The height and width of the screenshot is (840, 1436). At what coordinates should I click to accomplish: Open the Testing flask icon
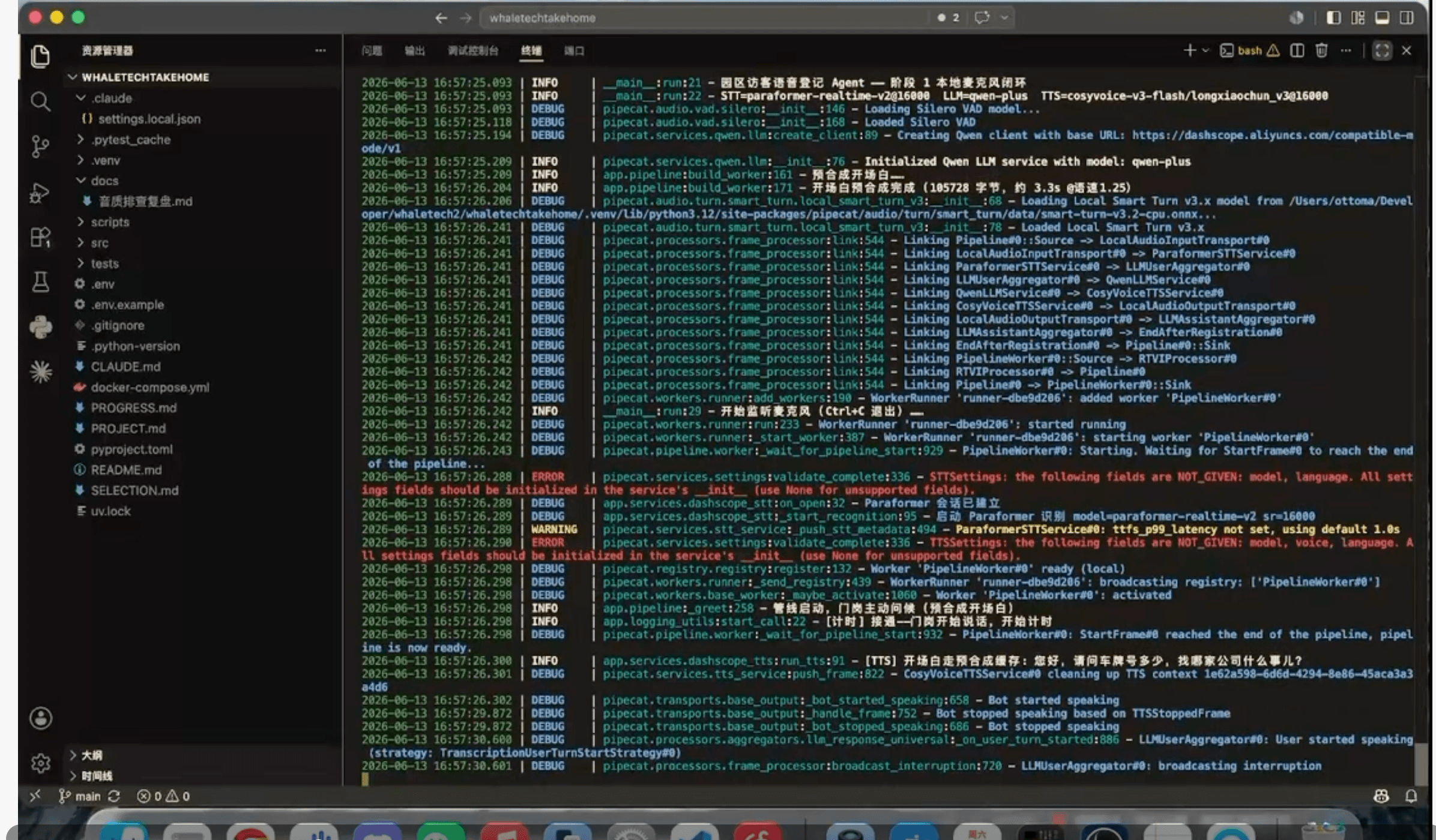click(40, 282)
